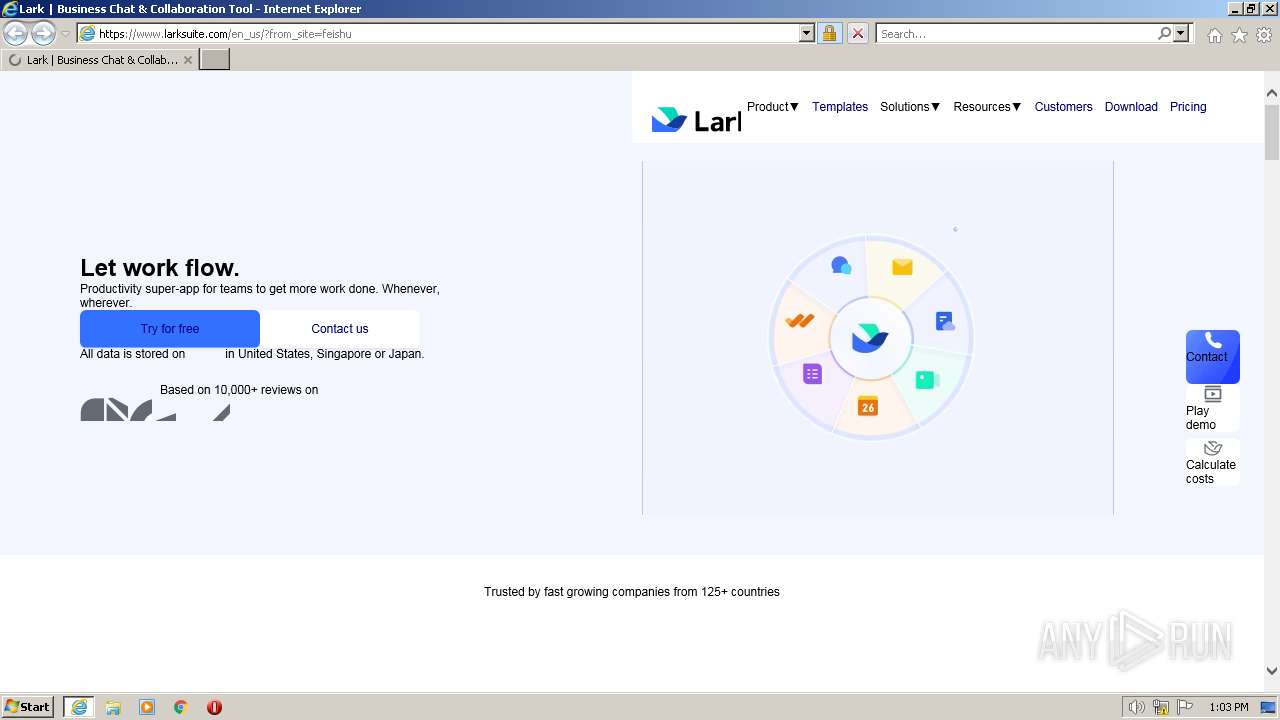Click the page scrollbar down arrow
The width and height of the screenshot is (1280, 720).
[1272, 672]
